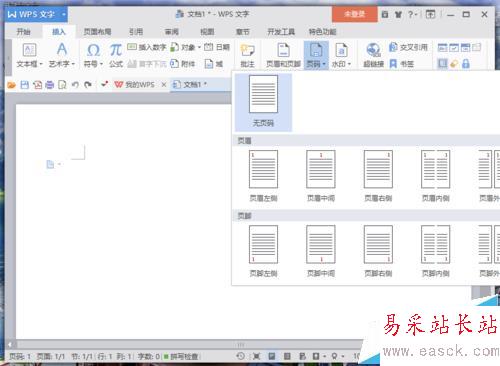Open the 符号 dropdown arrow
The image size is (500, 366).
(x=101, y=64)
